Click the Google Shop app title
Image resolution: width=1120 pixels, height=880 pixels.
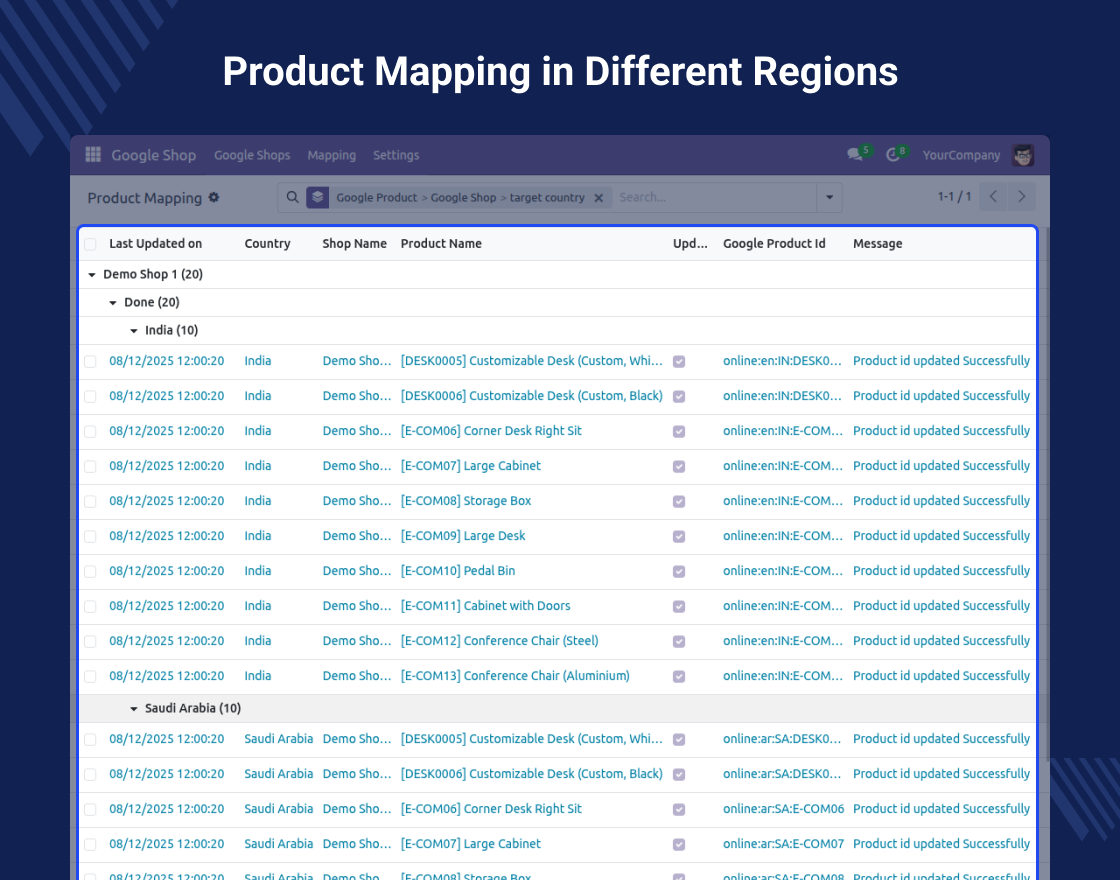click(x=154, y=155)
